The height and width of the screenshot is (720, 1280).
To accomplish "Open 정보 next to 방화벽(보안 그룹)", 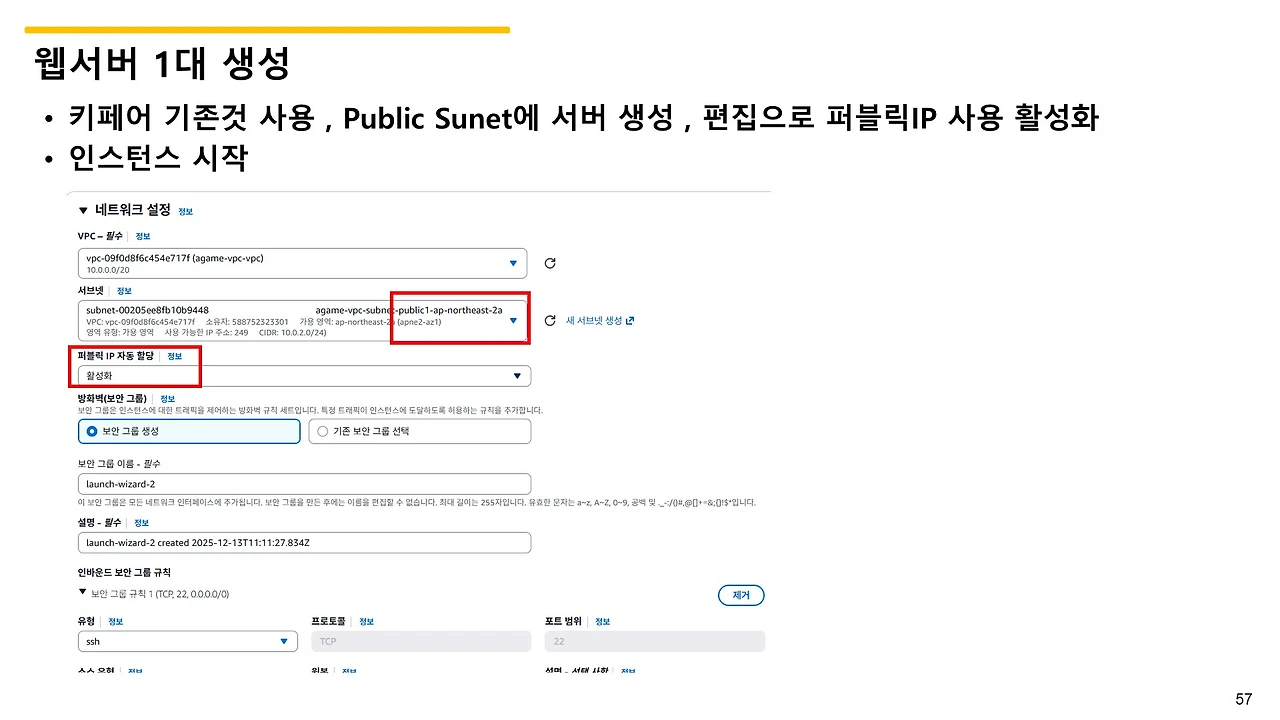I will [x=167, y=397].
